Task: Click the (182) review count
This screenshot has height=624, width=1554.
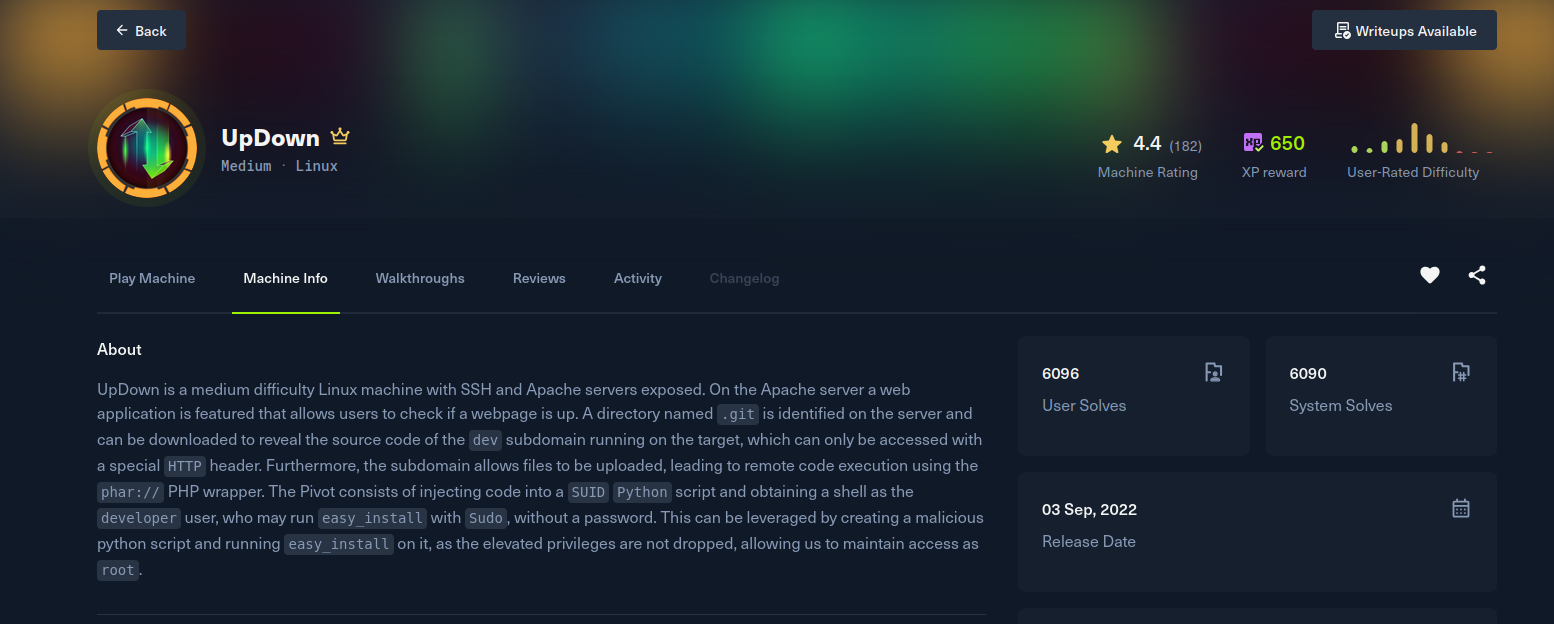Action: [1185, 146]
